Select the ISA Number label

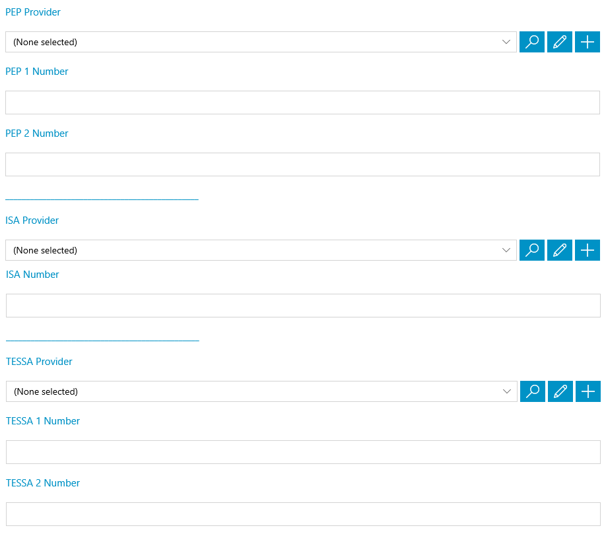(x=32, y=275)
